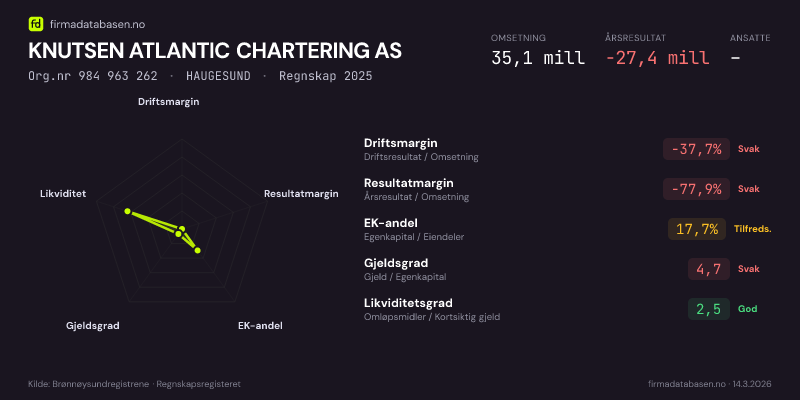This screenshot has width=800, height=400.
Task: Click the Resultatmargin axis label on radar chart
Action: pos(301,193)
